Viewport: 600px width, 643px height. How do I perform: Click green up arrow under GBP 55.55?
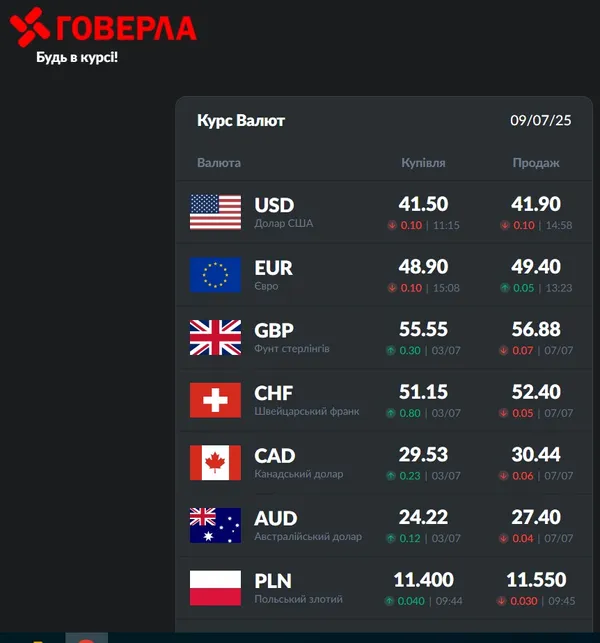click(x=391, y=351)
